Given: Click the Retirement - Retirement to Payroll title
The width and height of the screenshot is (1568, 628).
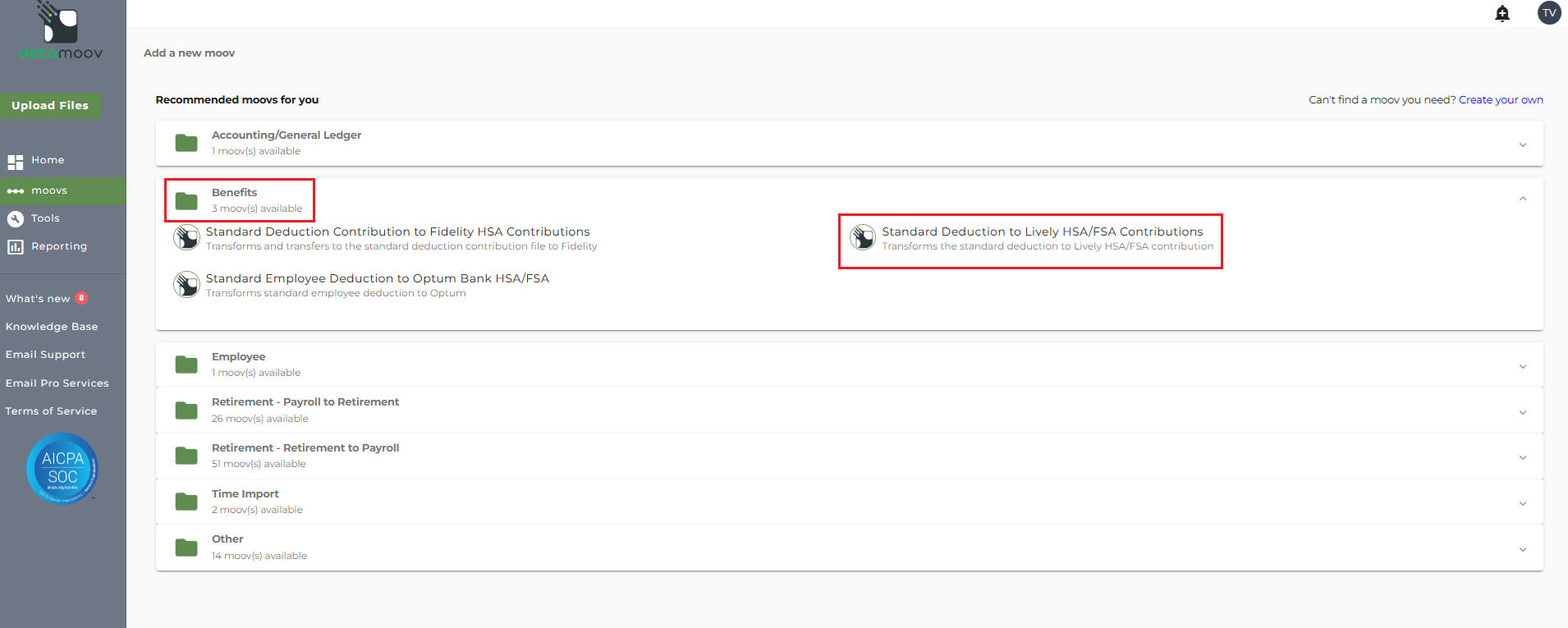Looking at the screenshot, I should click(x=305, y=448).
